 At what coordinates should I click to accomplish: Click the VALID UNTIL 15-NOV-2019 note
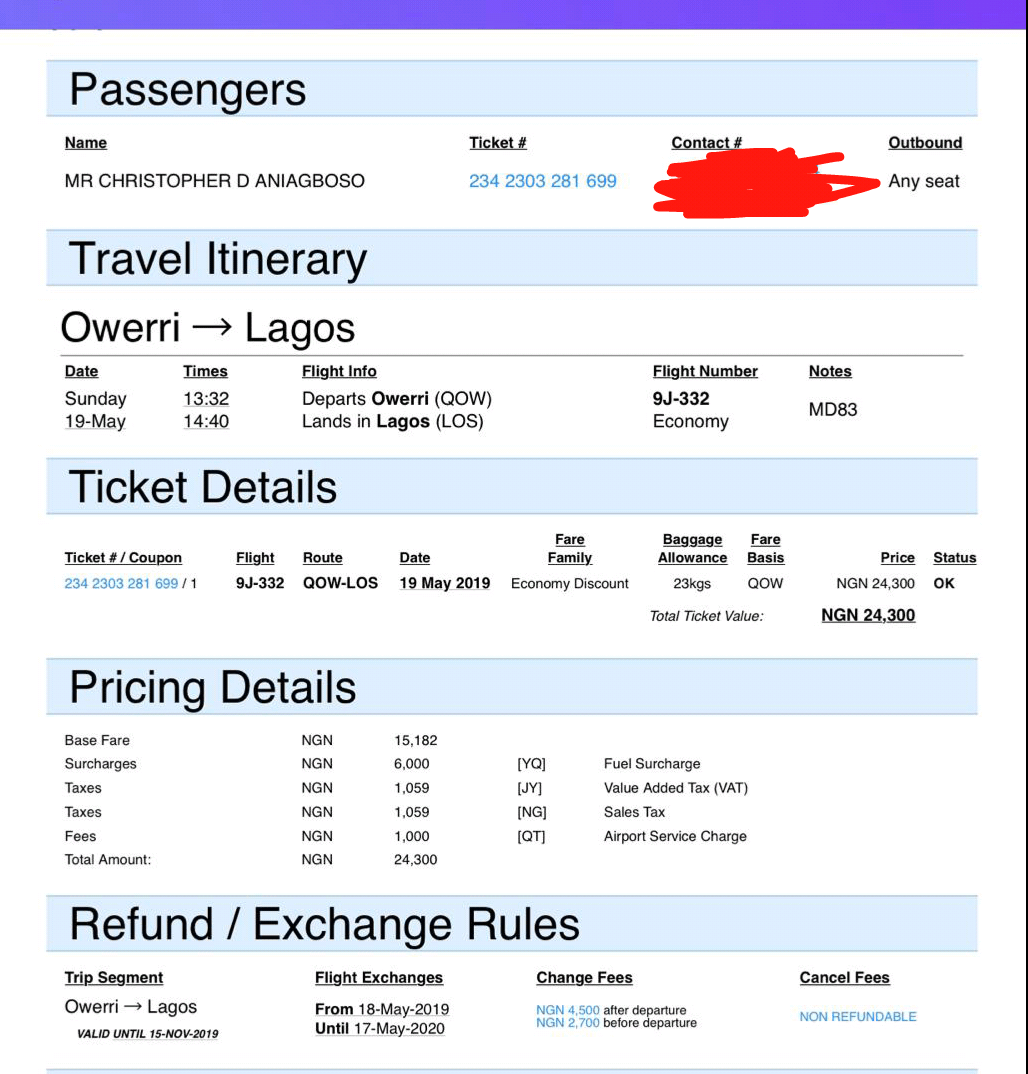click(x=147, y=1034)
